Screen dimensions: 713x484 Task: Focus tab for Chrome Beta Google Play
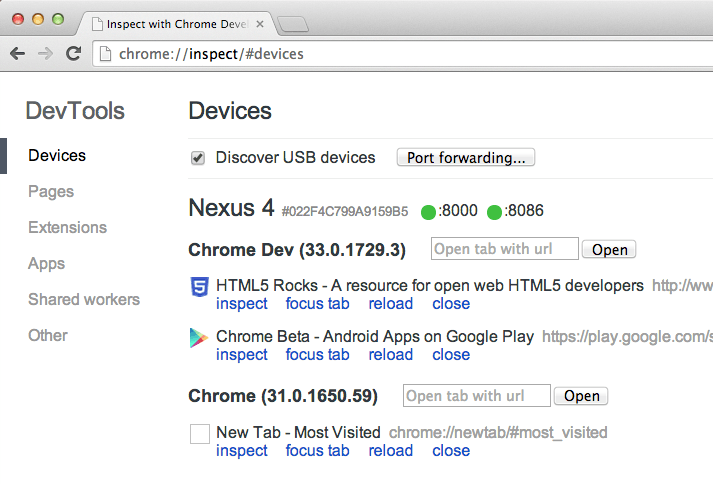click(x=317, y=355)
